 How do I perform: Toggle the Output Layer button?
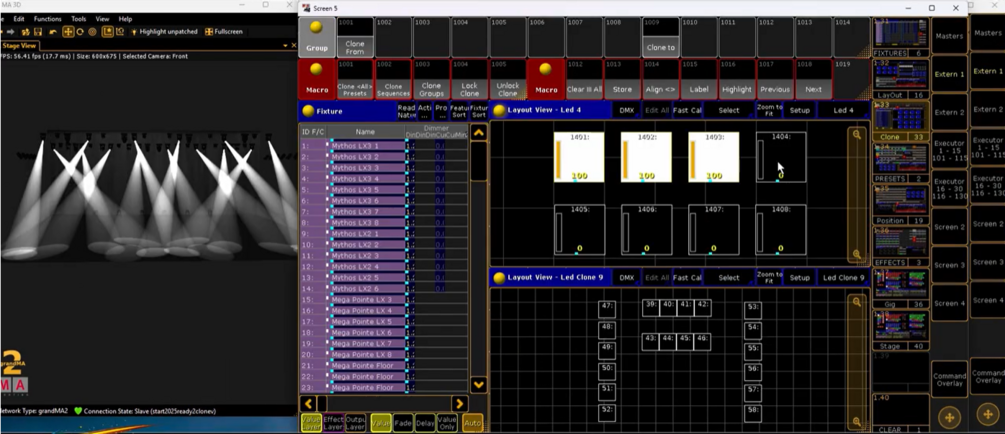click(x=355, y=423)
